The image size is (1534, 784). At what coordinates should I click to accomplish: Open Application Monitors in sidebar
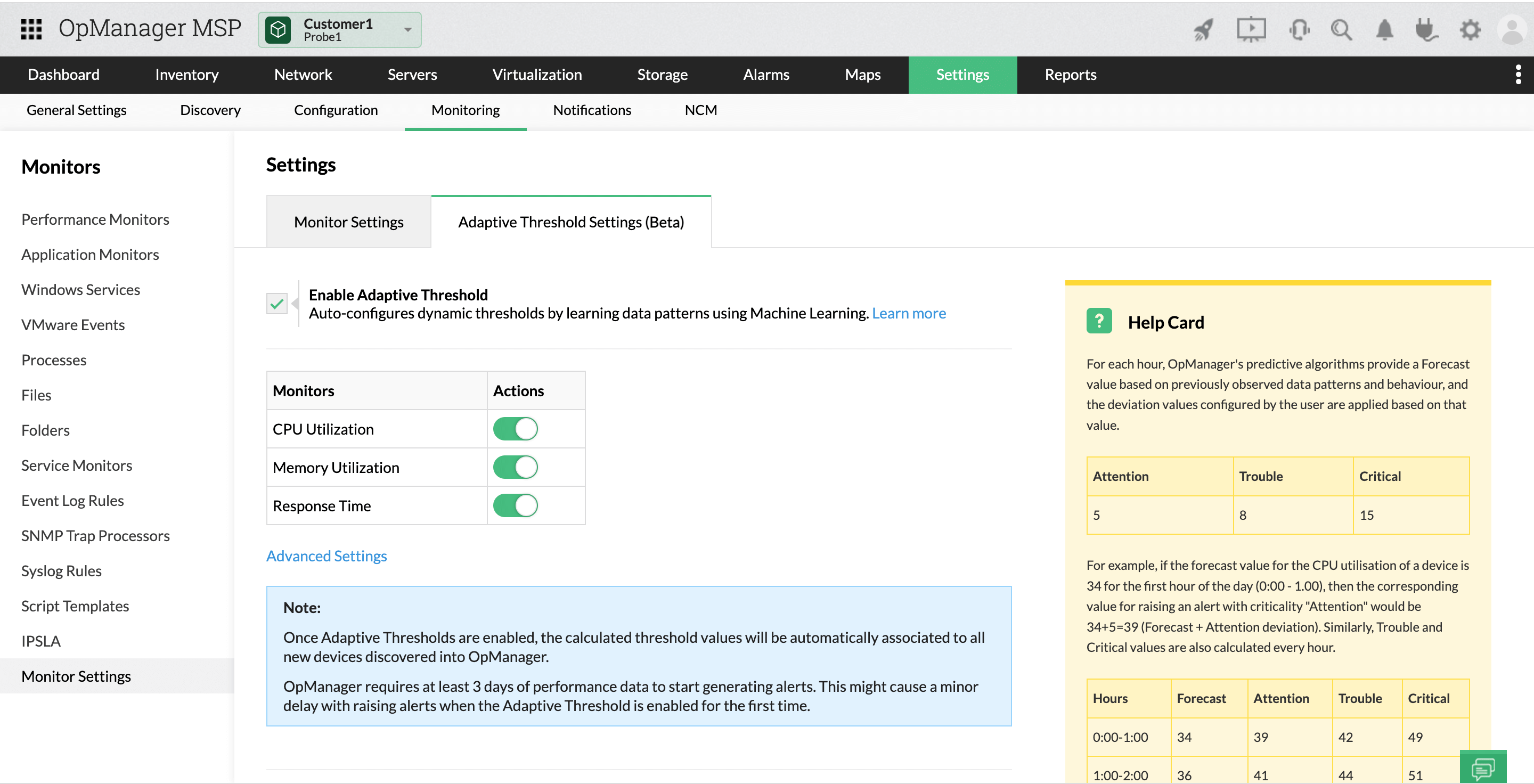(x=90, y=254)
